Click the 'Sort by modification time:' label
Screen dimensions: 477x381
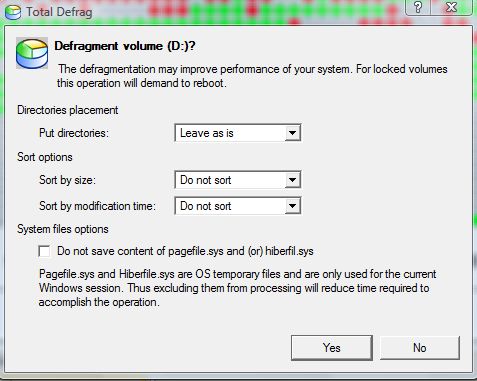point(97,206)
